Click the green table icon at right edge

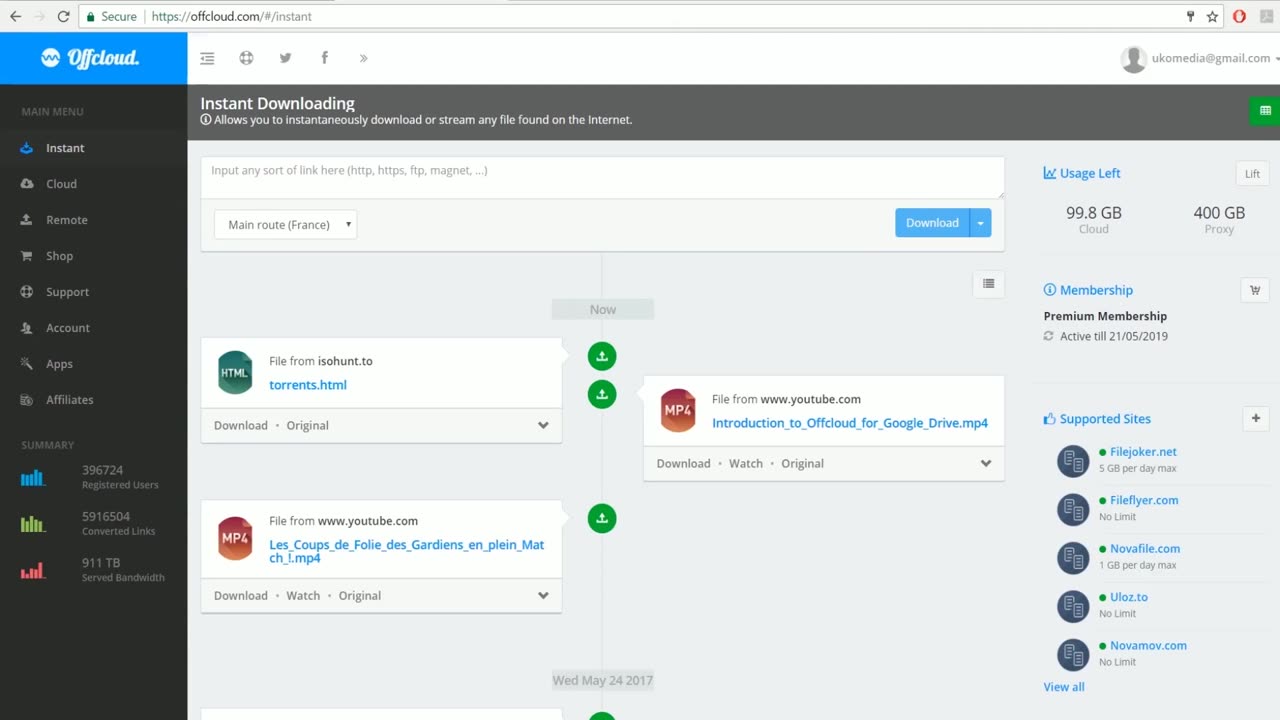coord(1265,111)
